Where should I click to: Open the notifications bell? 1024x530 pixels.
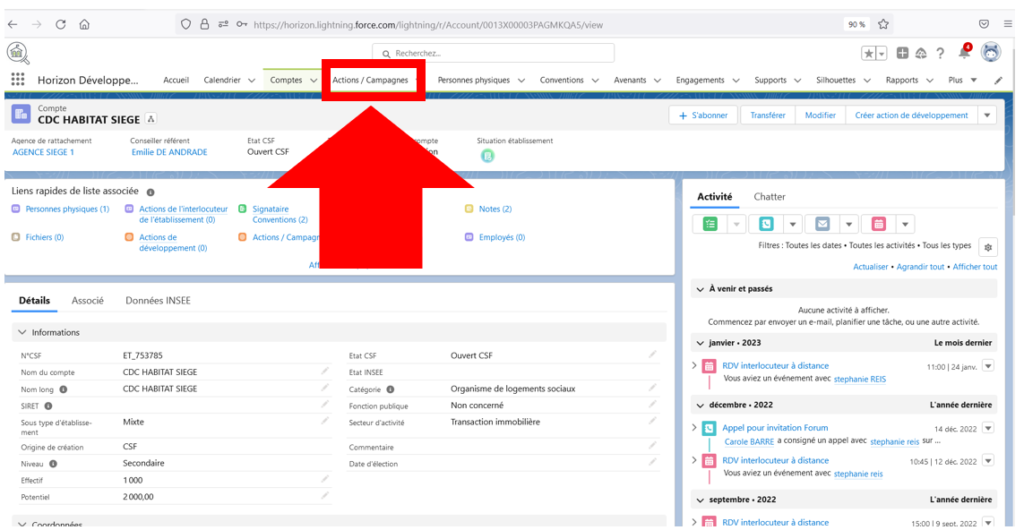coord(965,53)
